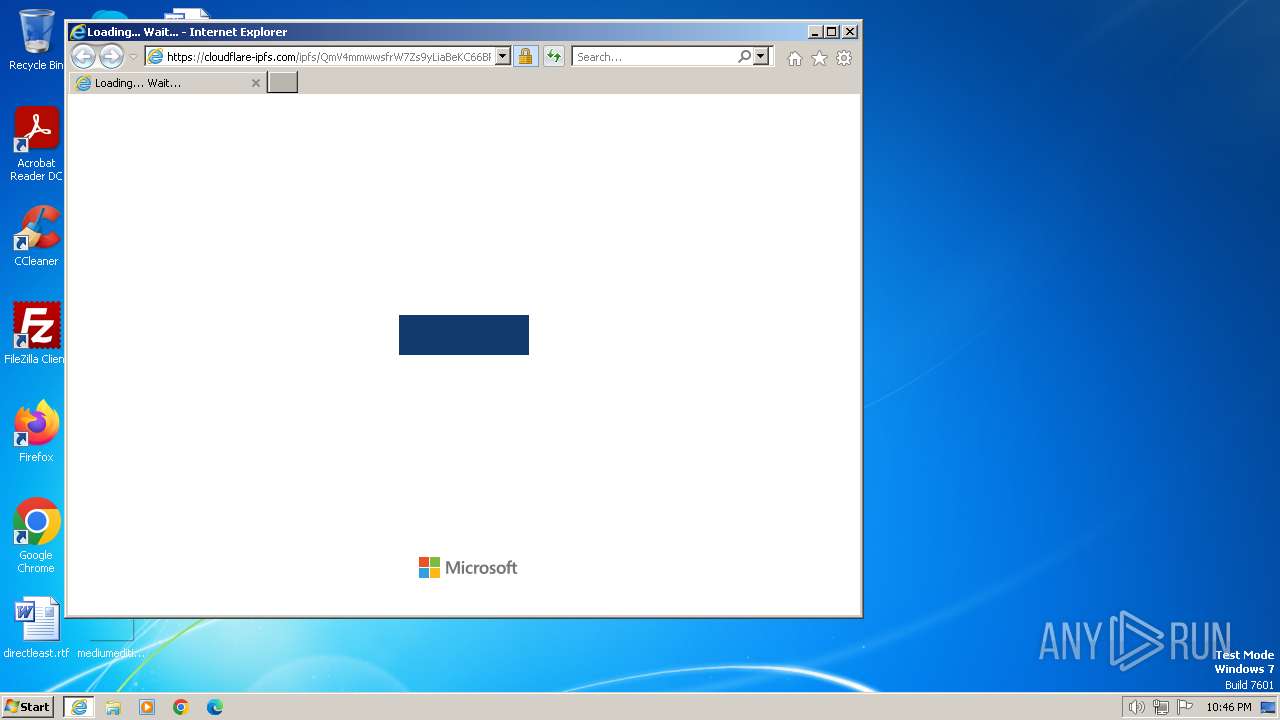The image size is (1280, 720).
Task: Click the Action Center flag tray icon
Action: pos(1185,707)
